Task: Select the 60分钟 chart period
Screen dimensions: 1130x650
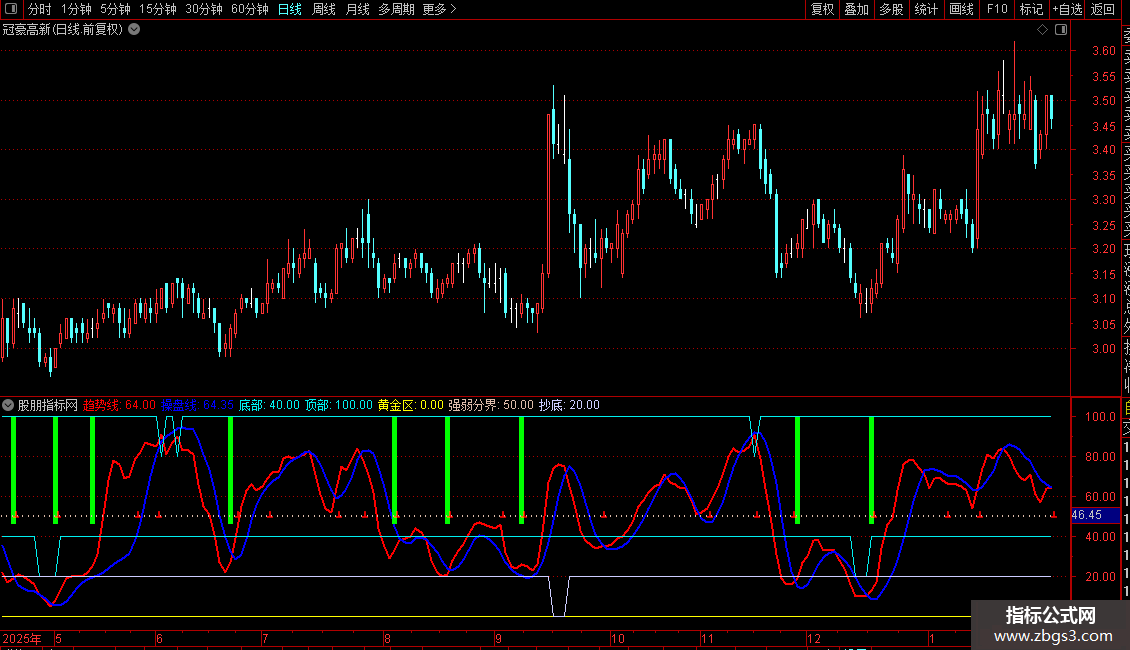Action: (249, 9)
